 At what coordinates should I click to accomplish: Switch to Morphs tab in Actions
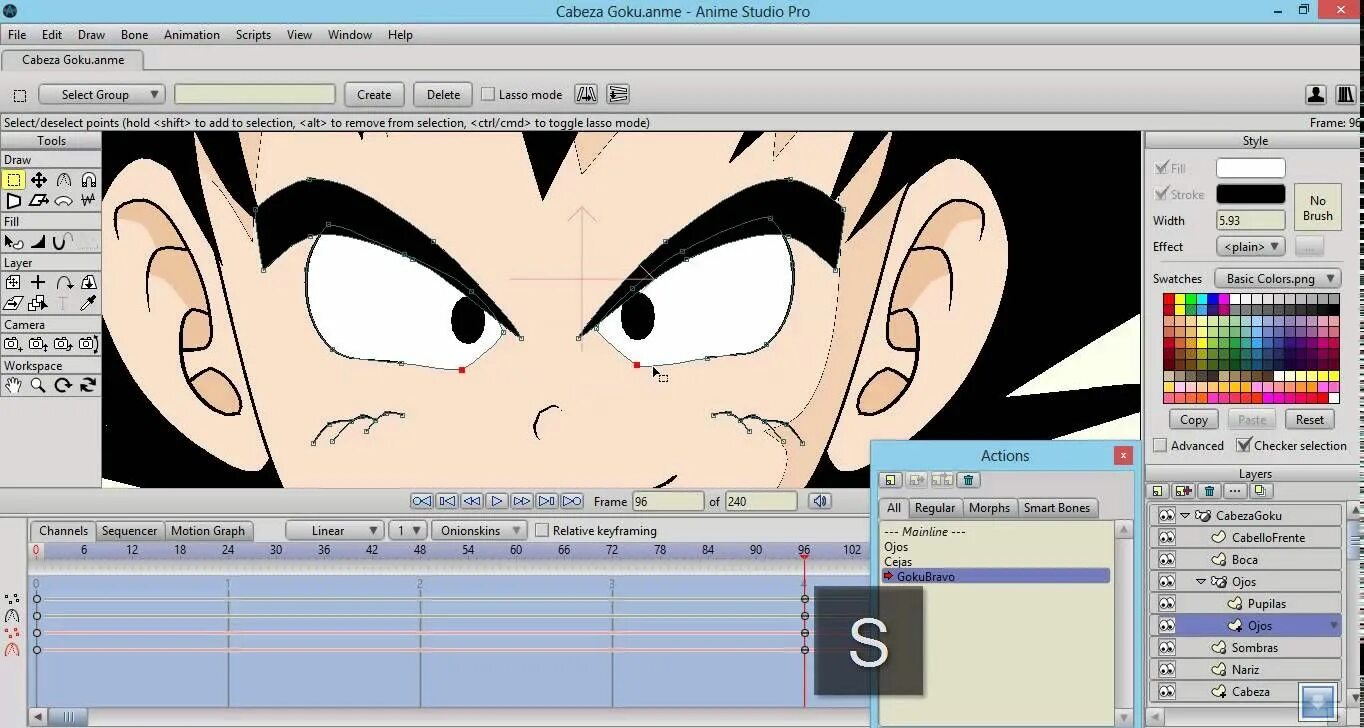click(989, 507)
